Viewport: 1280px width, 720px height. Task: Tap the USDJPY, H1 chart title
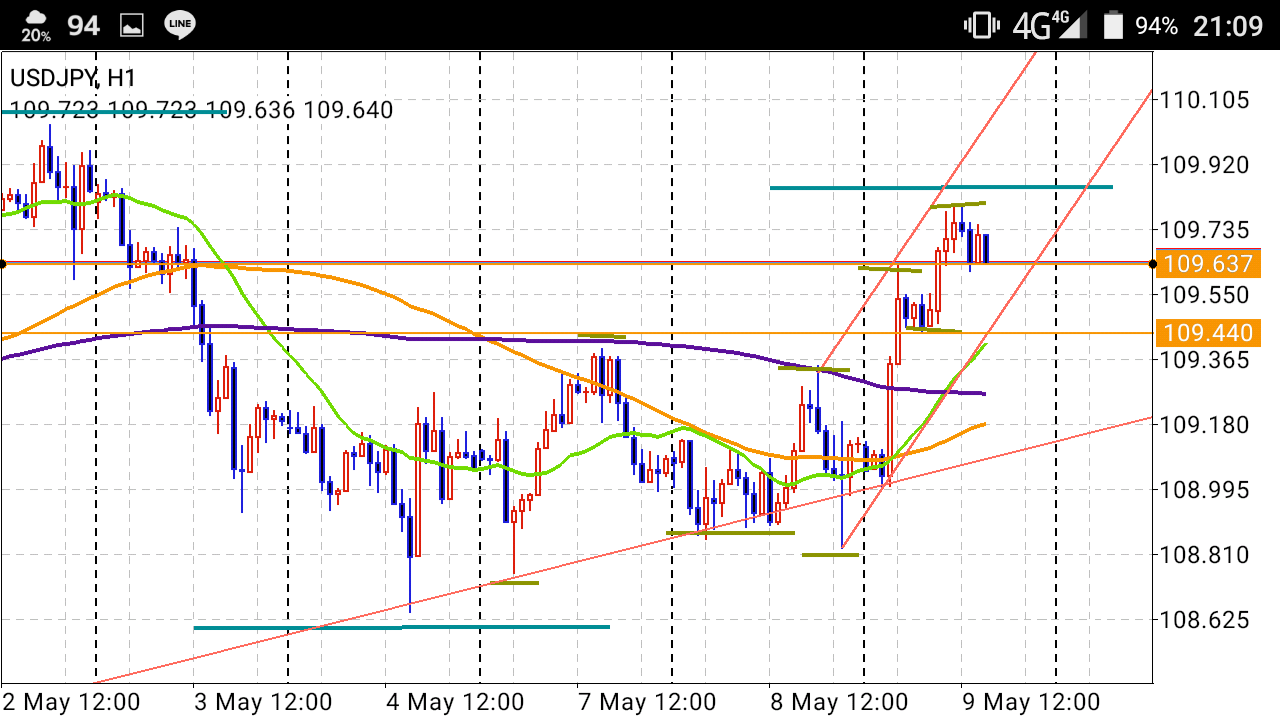(73, 78)
